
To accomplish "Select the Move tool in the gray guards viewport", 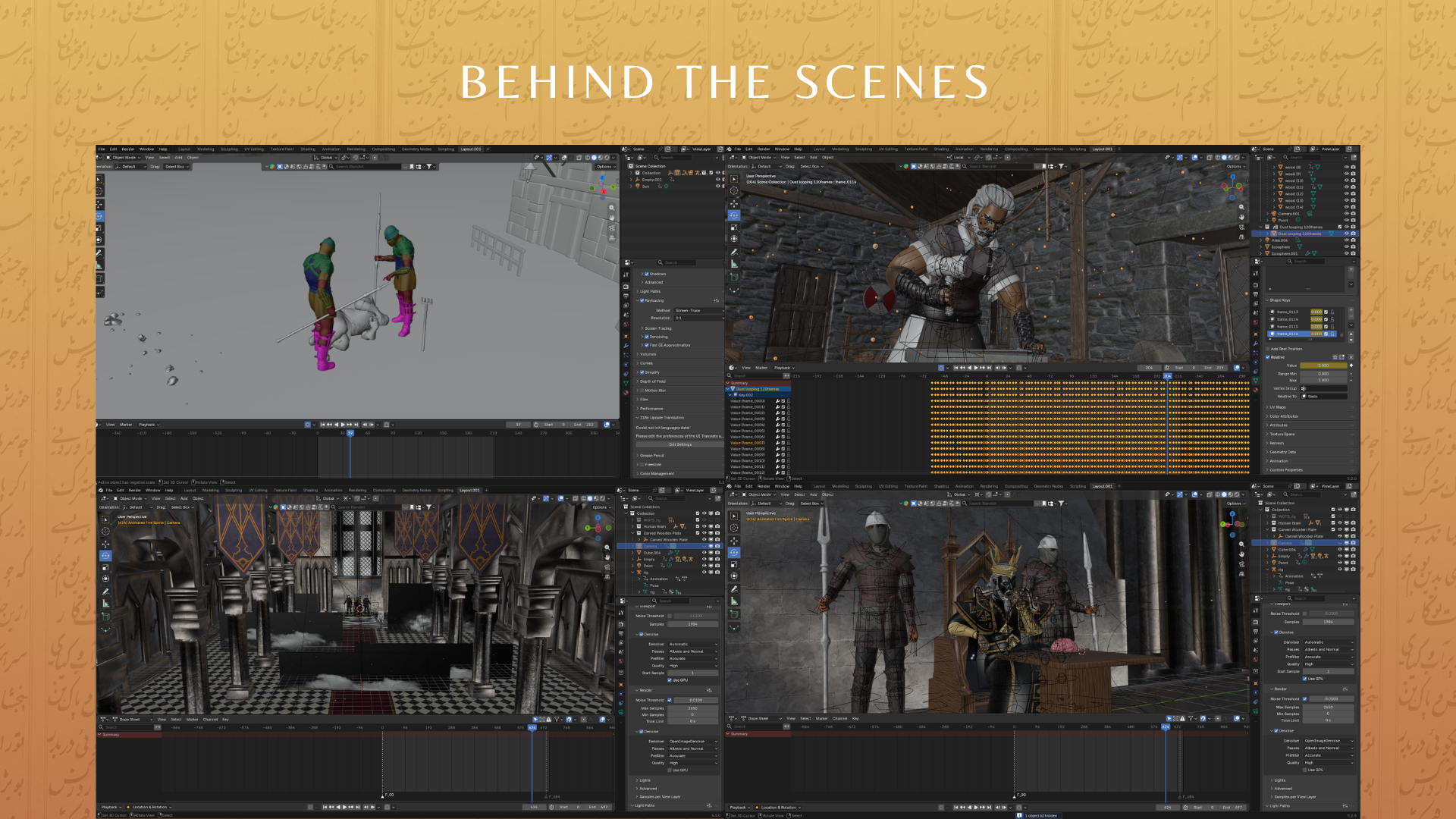I will click(99, 204).
